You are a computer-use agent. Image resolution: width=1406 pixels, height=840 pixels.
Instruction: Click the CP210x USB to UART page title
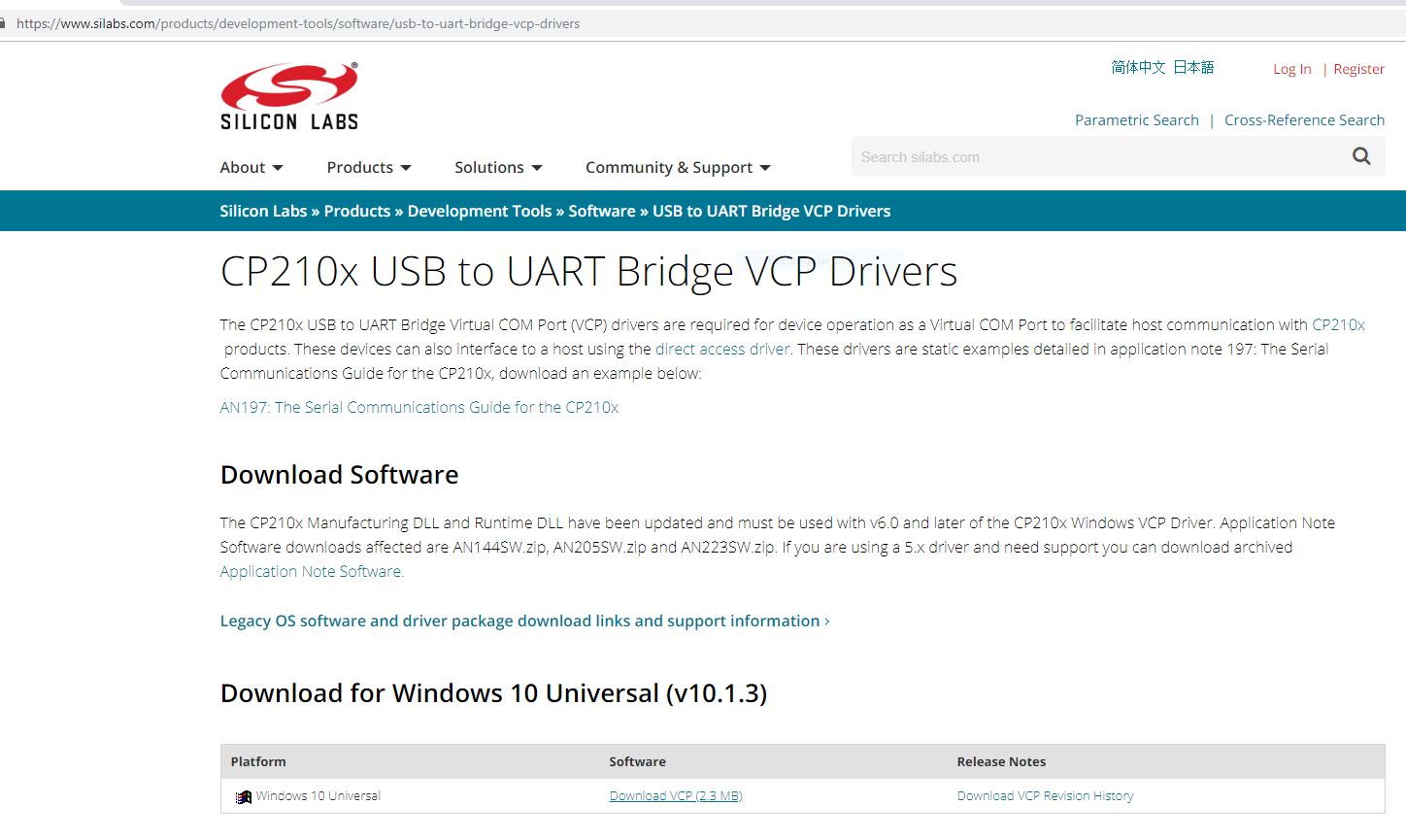[588, 272]
